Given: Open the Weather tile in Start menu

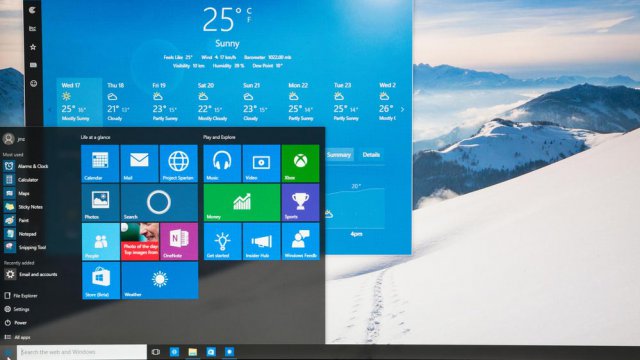Looking at the screenshot, I should click(160, 281).
